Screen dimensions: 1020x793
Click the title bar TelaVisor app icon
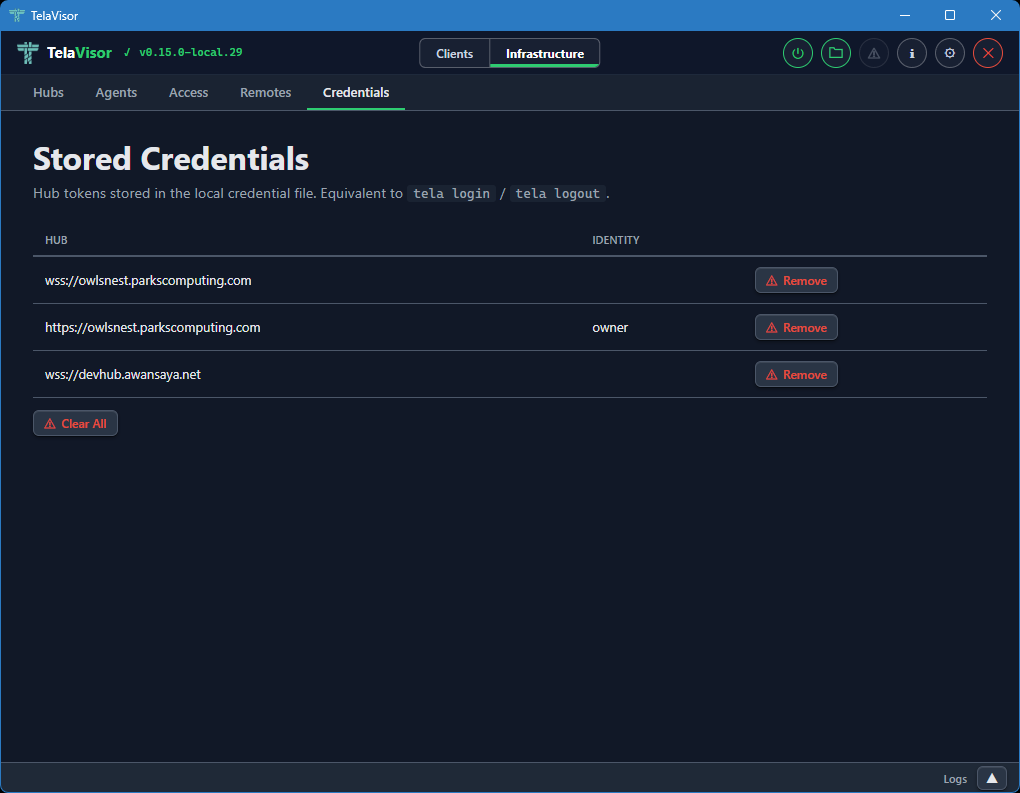click(17, 15)
